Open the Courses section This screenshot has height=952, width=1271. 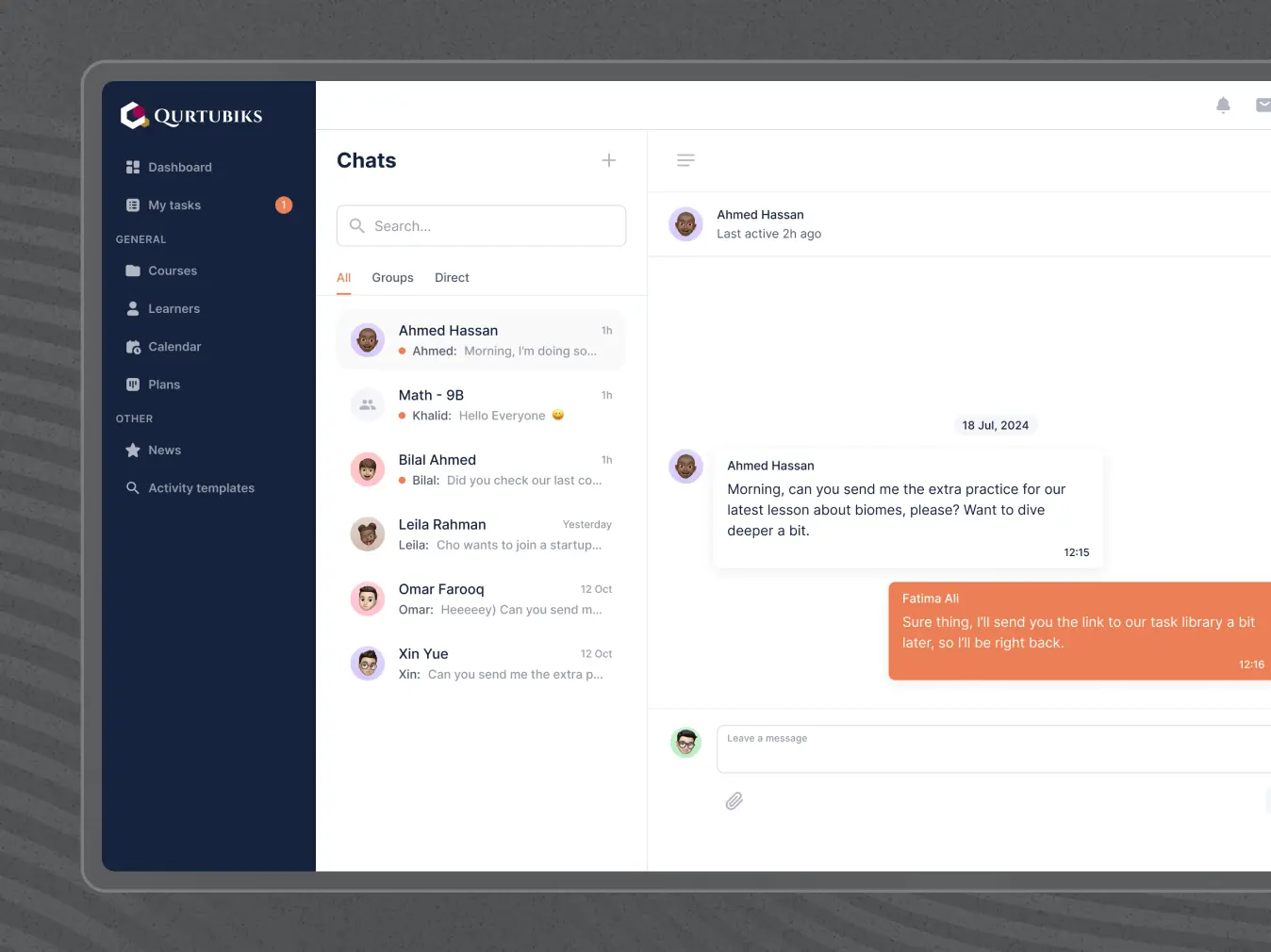tap(172, 271)
